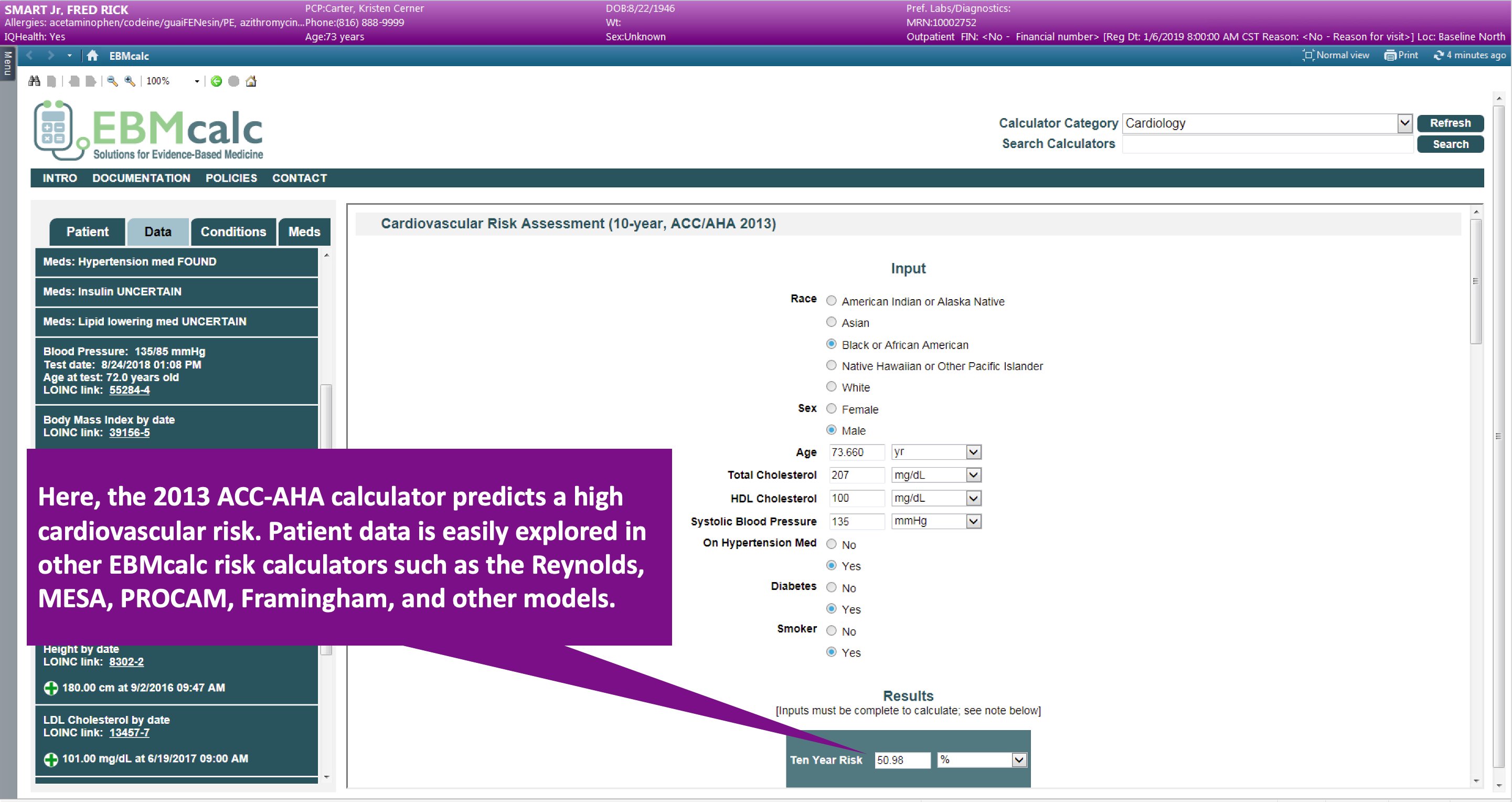Click the navigate back chevron in blue bar
Viewport: 1512px width, 802px height.
[x=29, y=55]
